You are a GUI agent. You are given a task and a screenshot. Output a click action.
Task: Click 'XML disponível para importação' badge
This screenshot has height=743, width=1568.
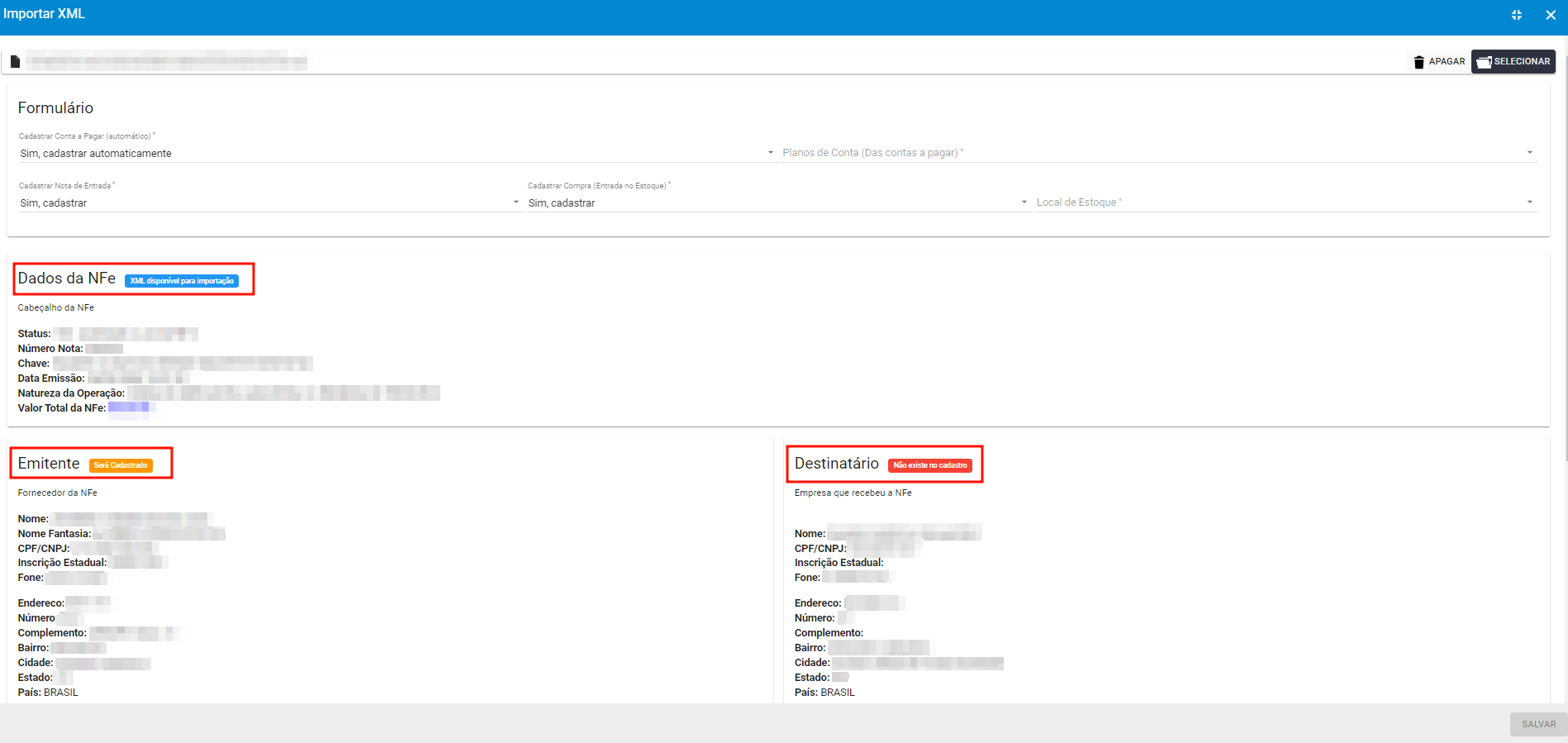[182, 281]
